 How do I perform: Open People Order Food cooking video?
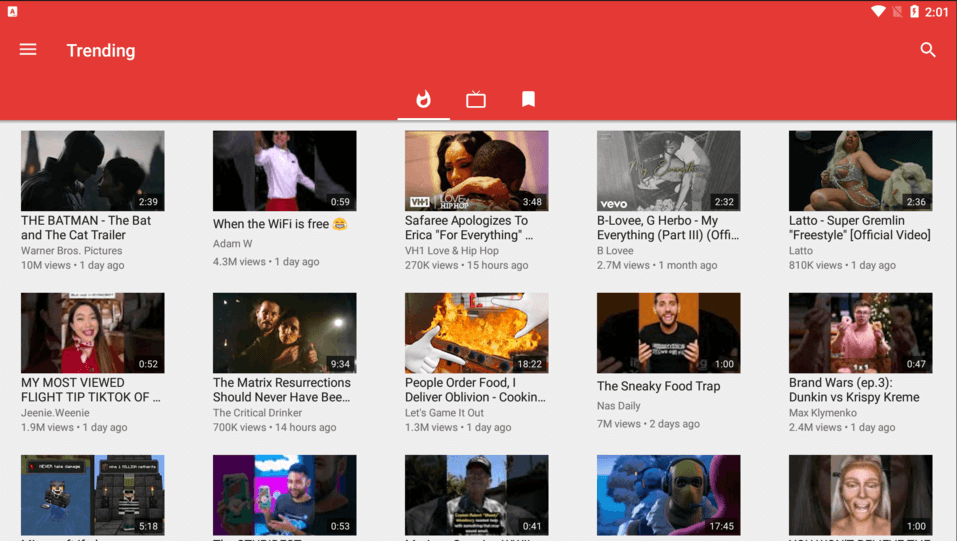pos(476,333)
